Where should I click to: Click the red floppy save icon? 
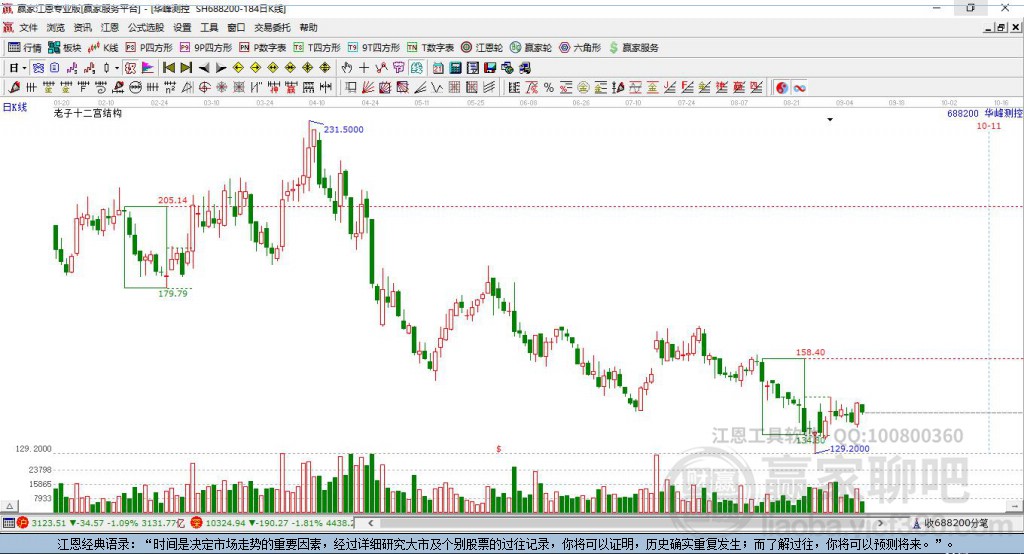pos(490,68)
